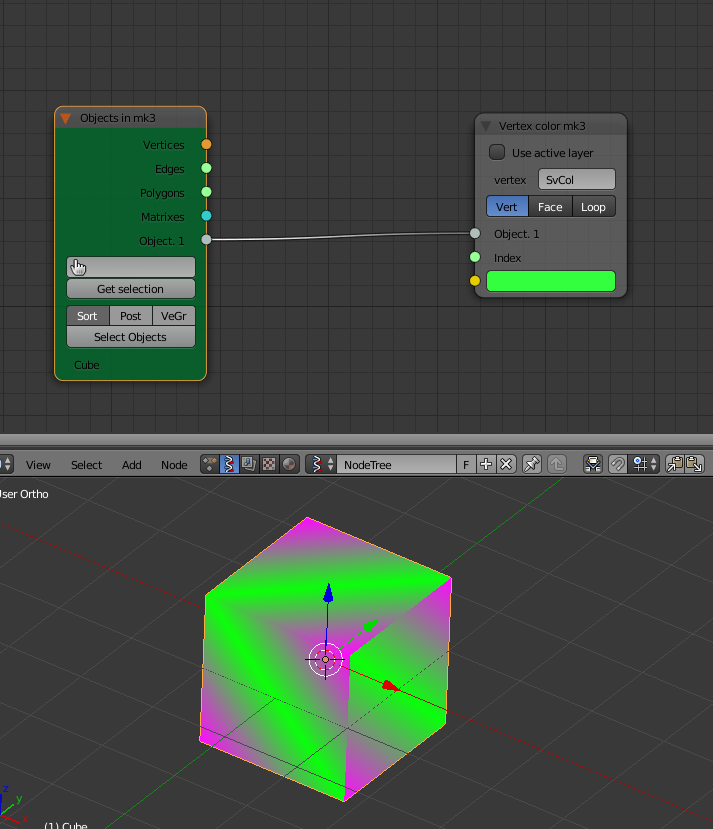Image resolution: width=713 pixels, height=829 pixels.
Task: Open the Add menu
Action: tap(132, 465)
